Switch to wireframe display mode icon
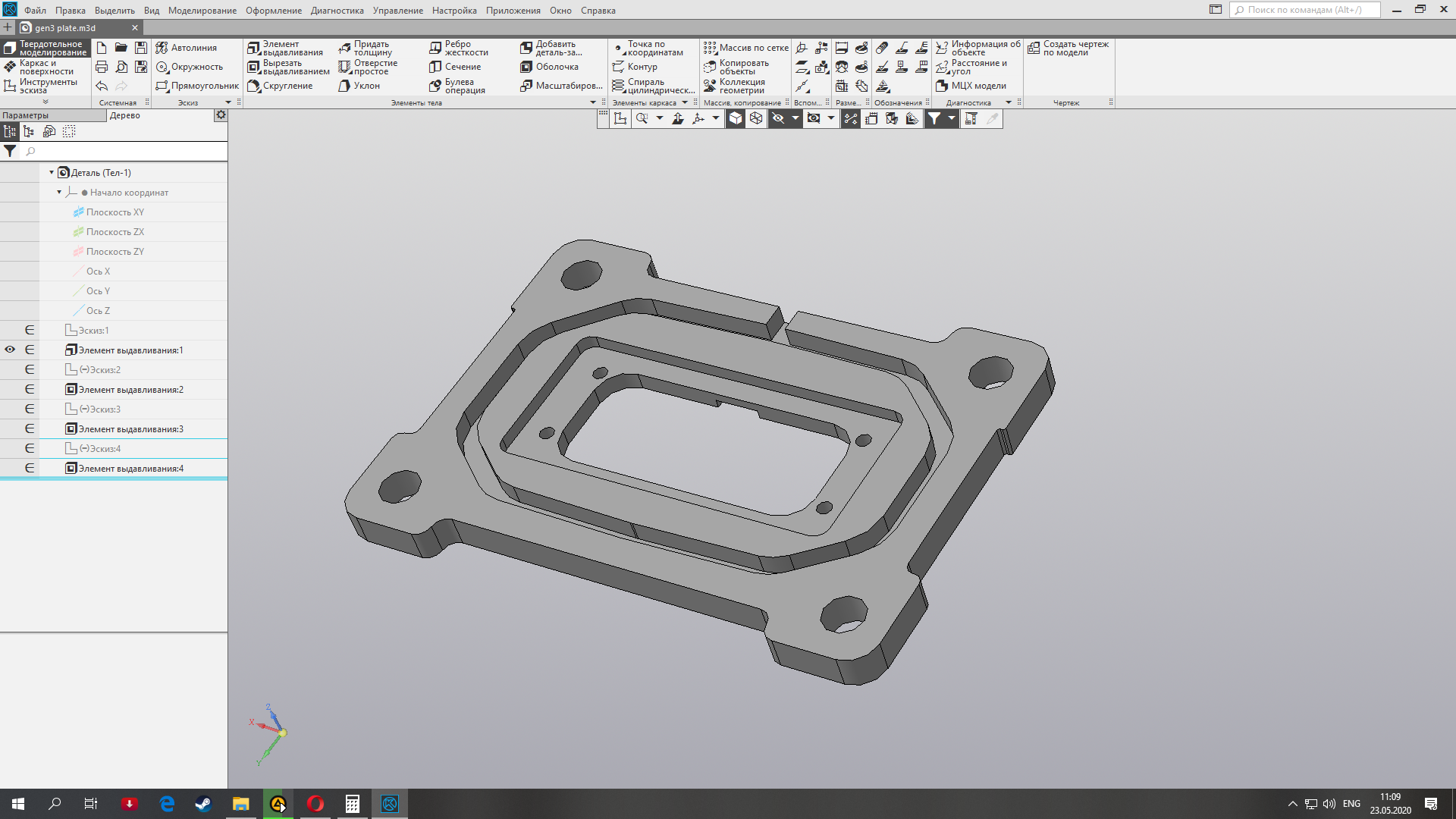 coord(756,118)
